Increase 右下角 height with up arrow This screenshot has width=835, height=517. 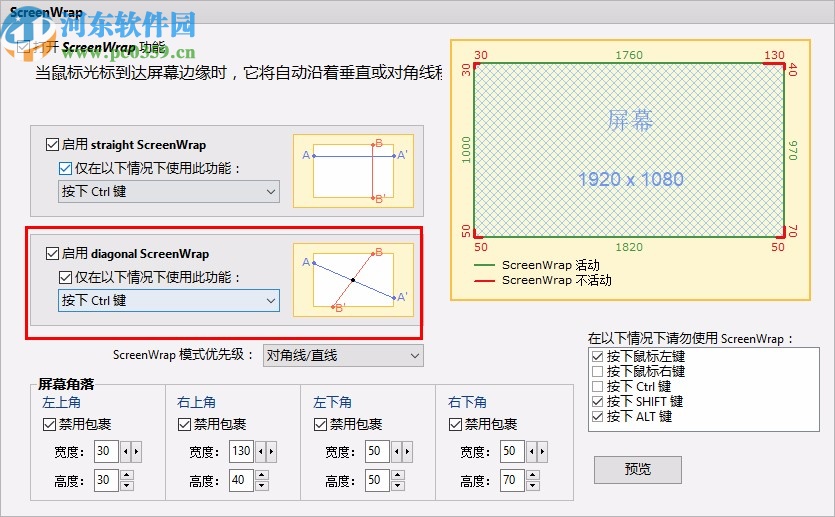(x=533, y=475)
